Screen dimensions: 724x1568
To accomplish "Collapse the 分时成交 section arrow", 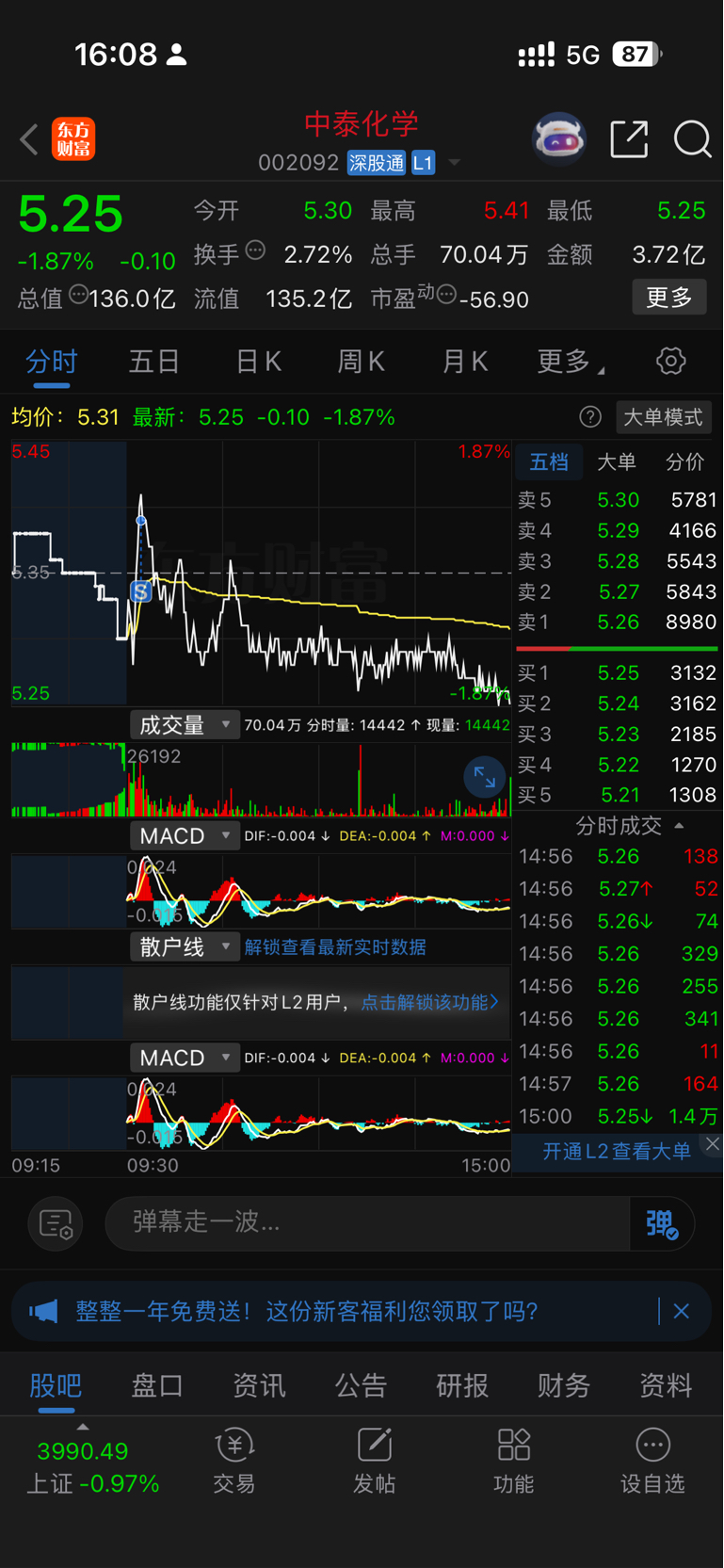I will click(679, 826).
